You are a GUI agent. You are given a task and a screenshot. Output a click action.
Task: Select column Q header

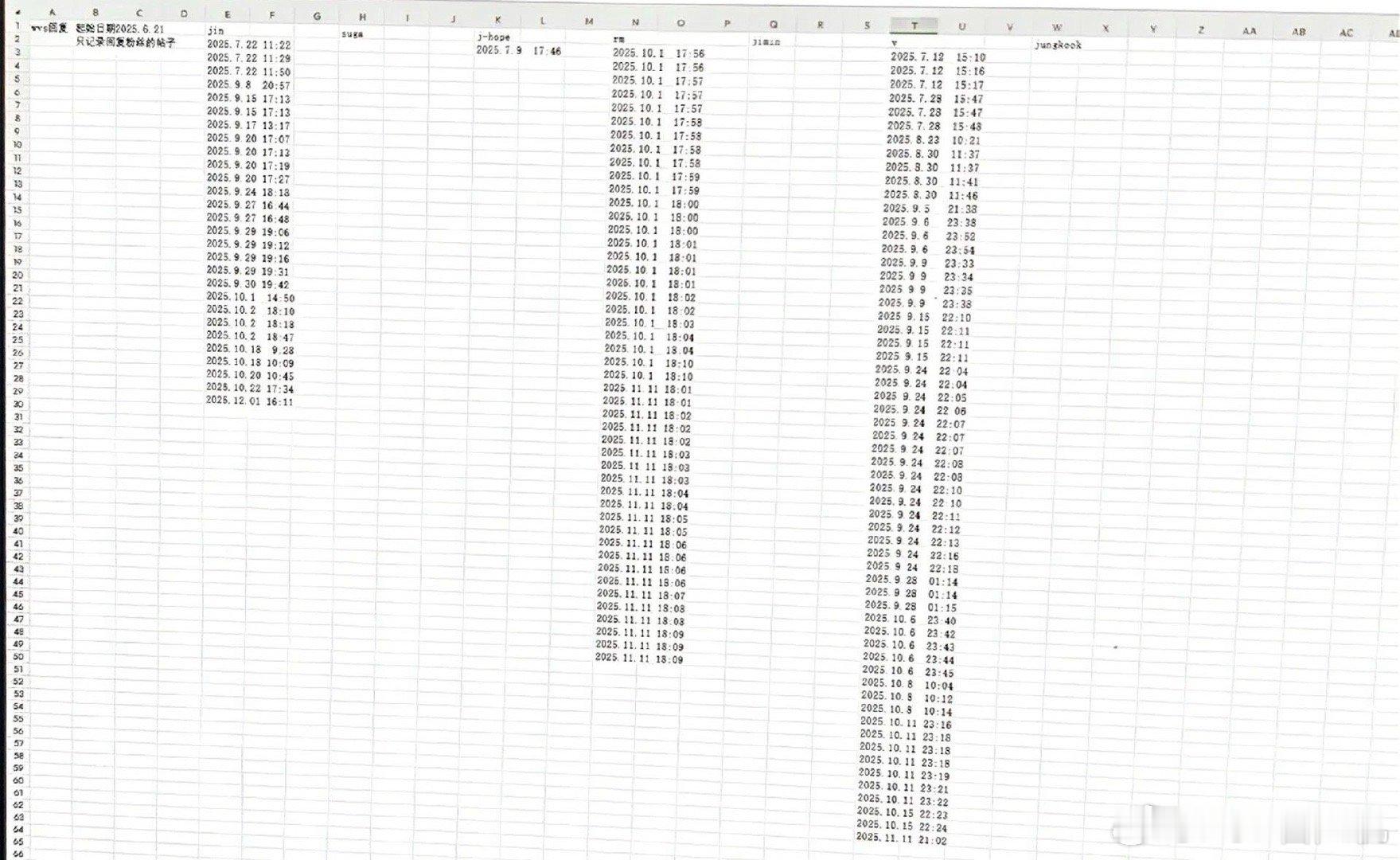pos(773,24)
